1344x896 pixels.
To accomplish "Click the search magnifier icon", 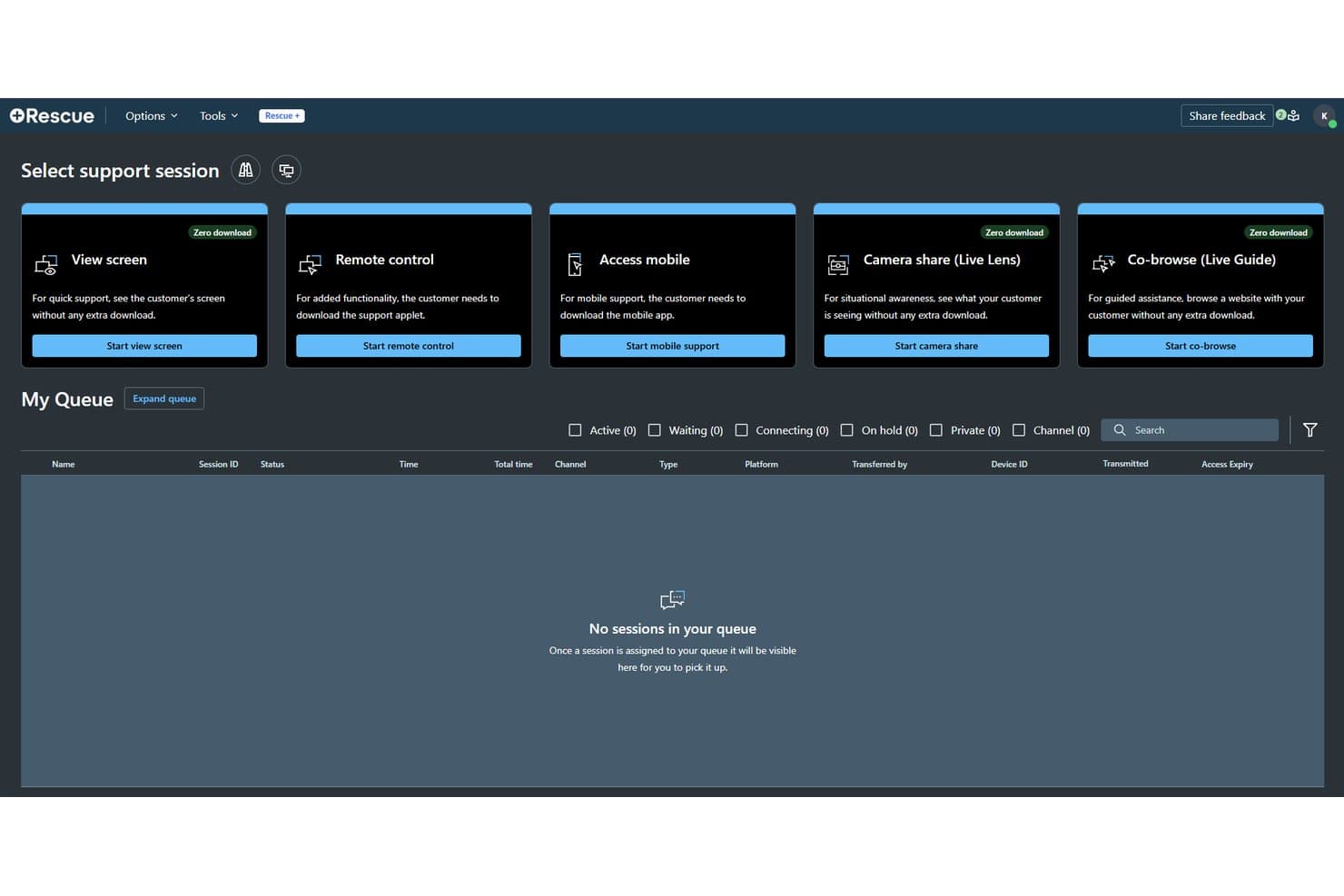I will [1120, 430].
